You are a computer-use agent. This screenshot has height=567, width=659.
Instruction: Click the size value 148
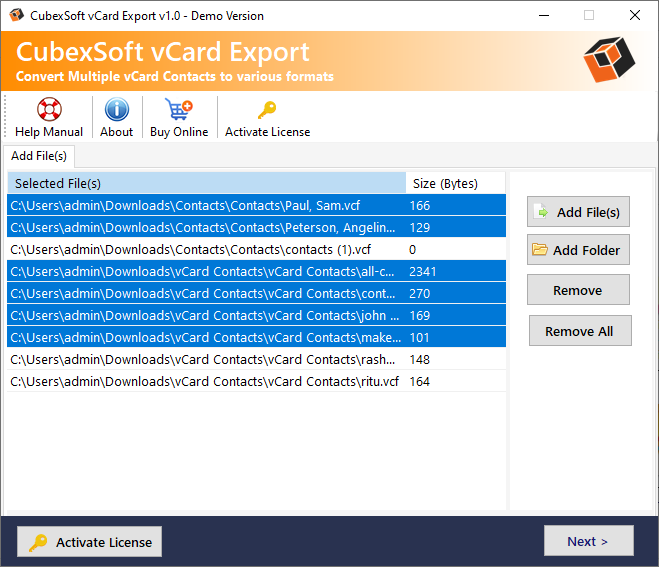click(420, 359)
